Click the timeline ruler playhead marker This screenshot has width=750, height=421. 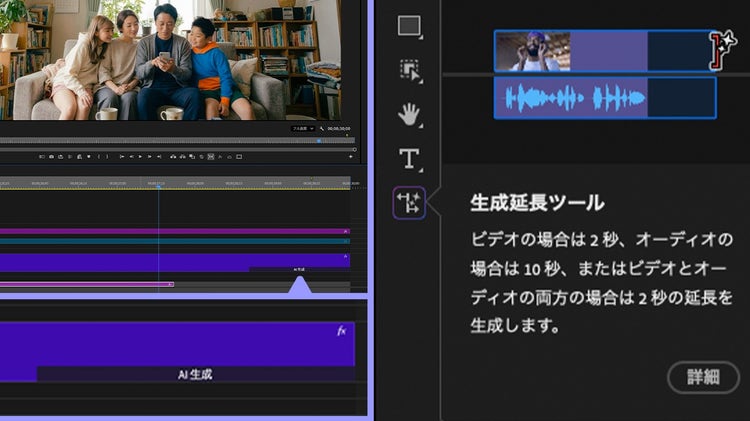(158, 187)
